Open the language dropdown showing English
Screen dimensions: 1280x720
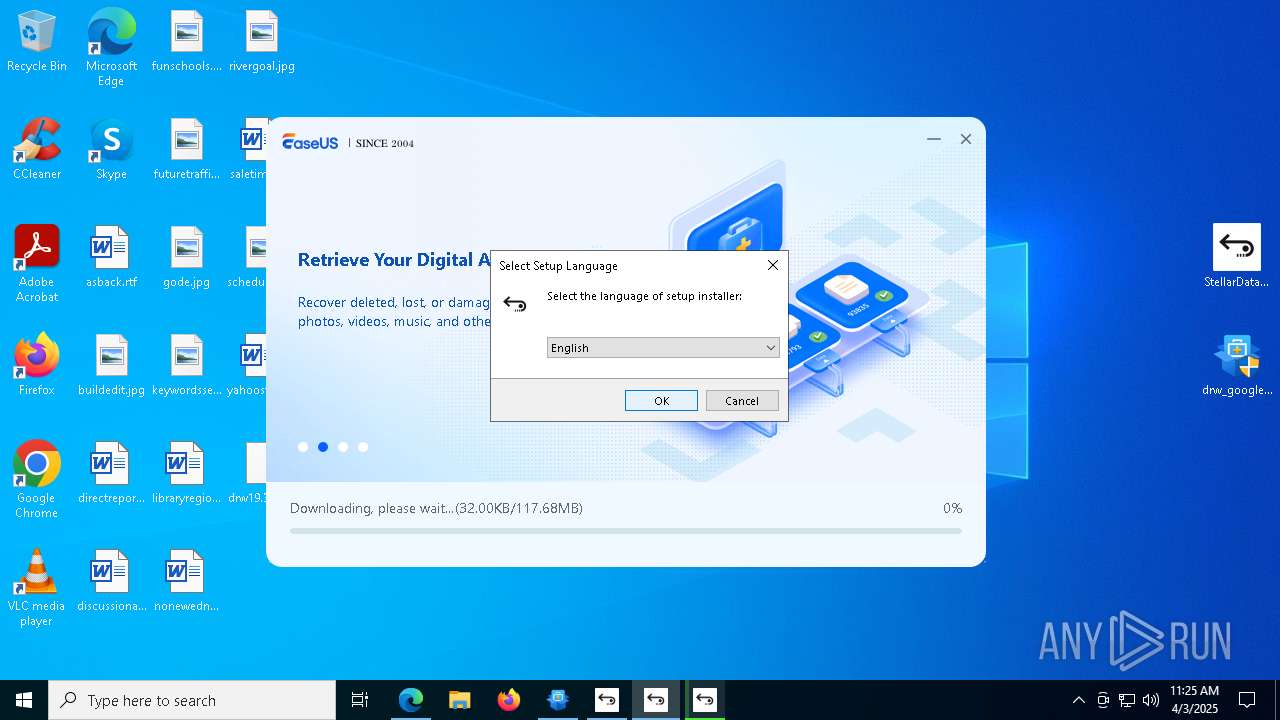(663, 348)
